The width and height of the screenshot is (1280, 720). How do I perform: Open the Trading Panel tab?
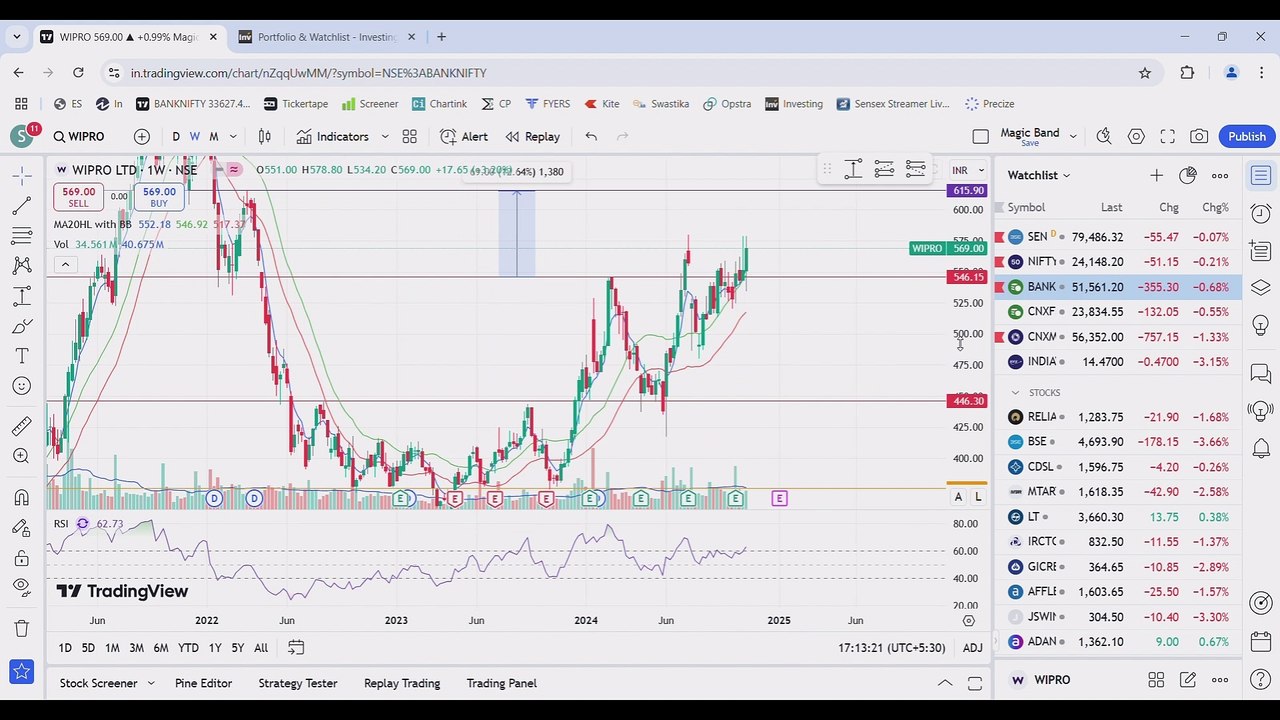pyautogui.click(x=501, y=683)
